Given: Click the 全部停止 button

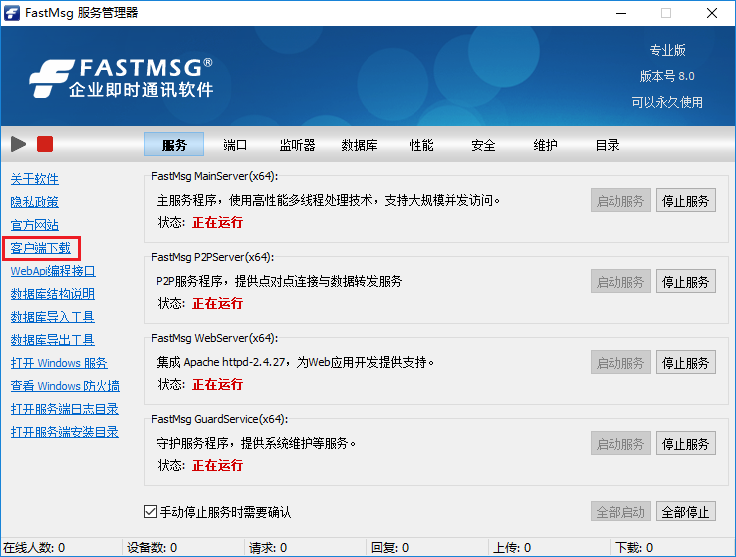Looking at the screenshot, I should point(685,511).
